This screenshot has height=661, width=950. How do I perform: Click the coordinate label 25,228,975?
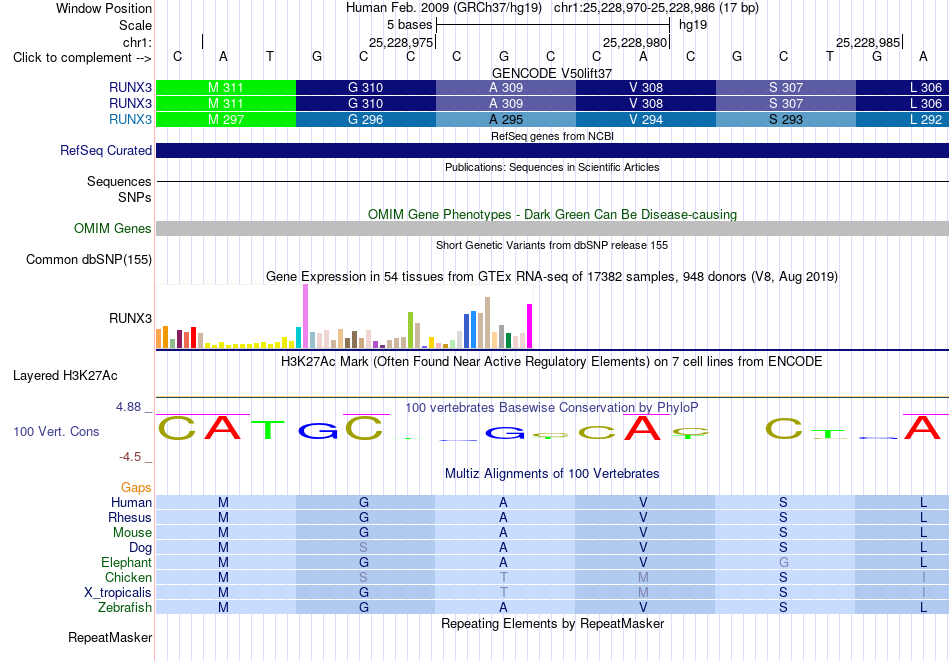coord(401,42)
